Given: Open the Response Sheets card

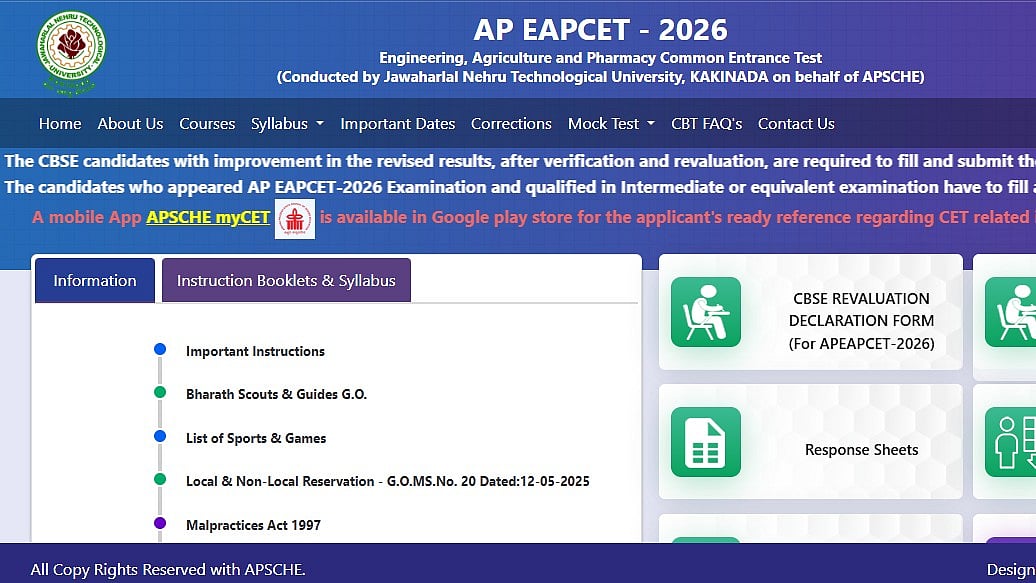Looking at the screenshot, I should tap(811, 442).
